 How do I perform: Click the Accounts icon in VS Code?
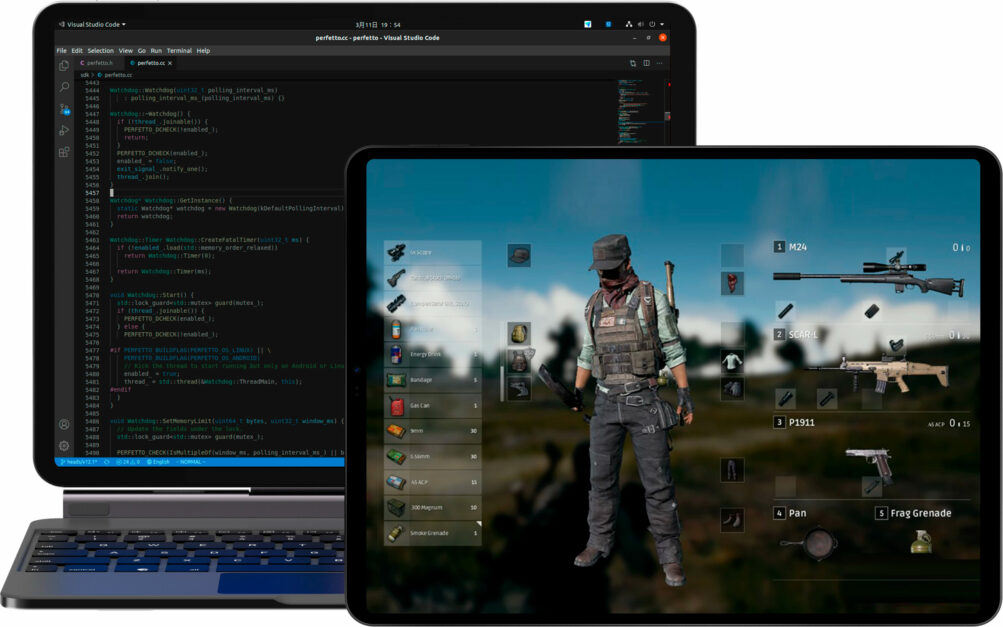64,424
